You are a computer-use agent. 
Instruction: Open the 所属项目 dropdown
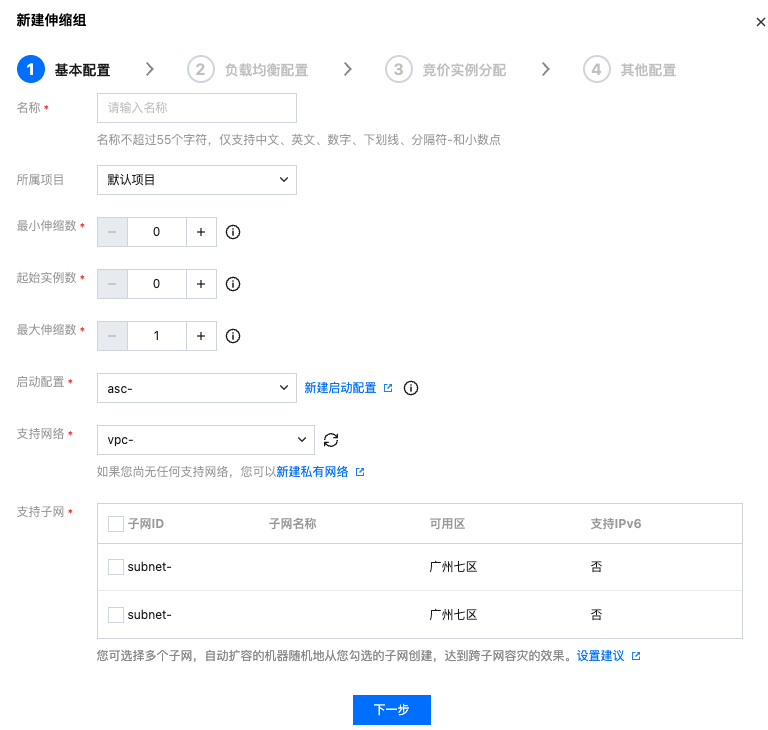pyautogui.click(x=197, y=180)
